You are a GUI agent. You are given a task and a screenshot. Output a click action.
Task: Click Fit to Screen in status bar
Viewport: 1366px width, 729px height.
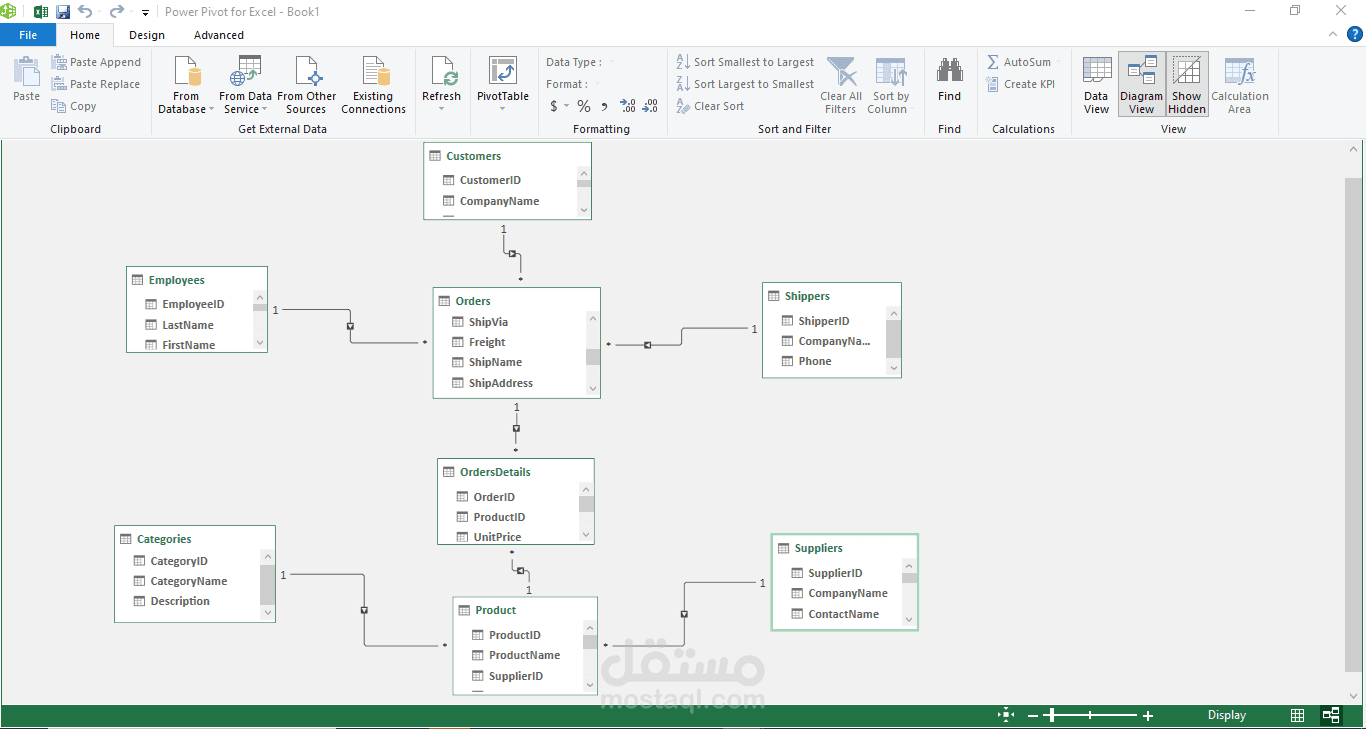coord(1005,715)
